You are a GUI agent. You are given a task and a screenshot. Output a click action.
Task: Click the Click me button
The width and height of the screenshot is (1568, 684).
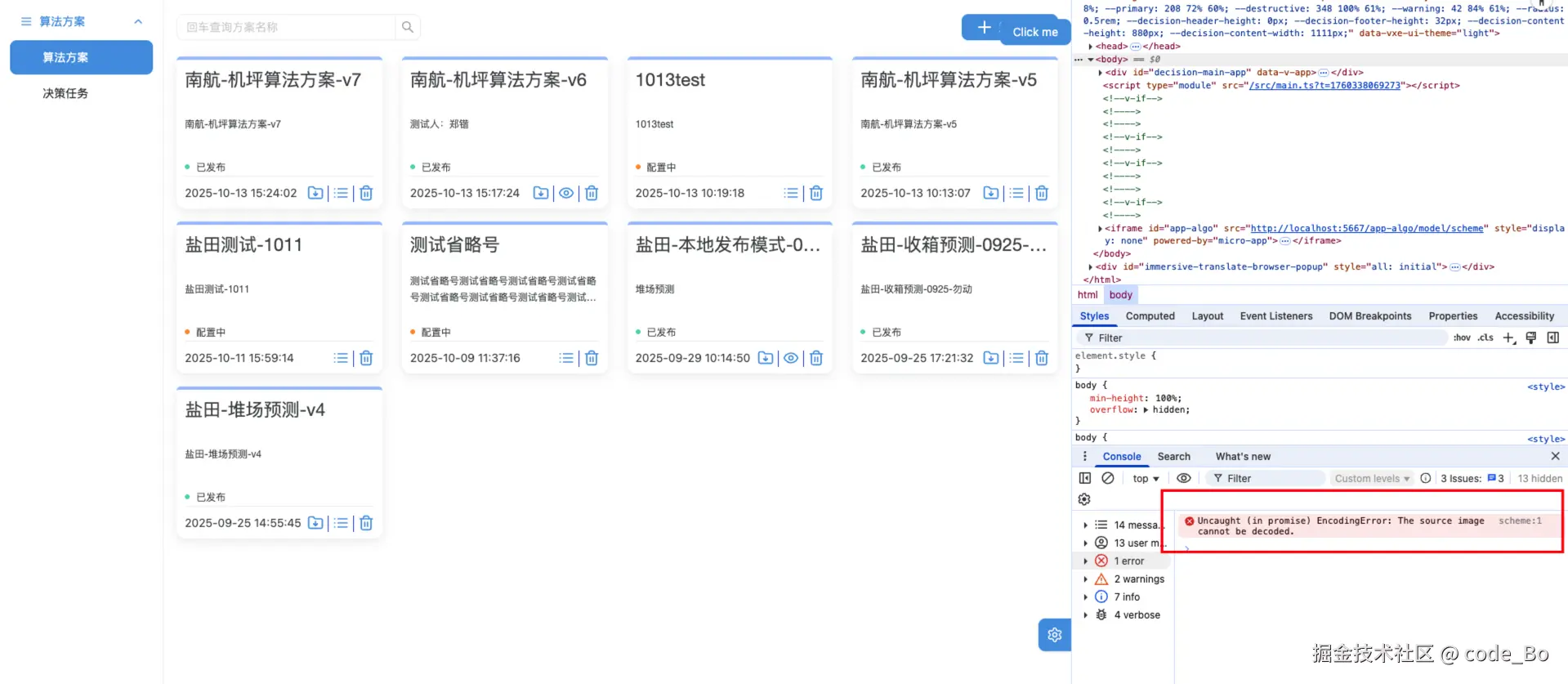click(1035, 32)
